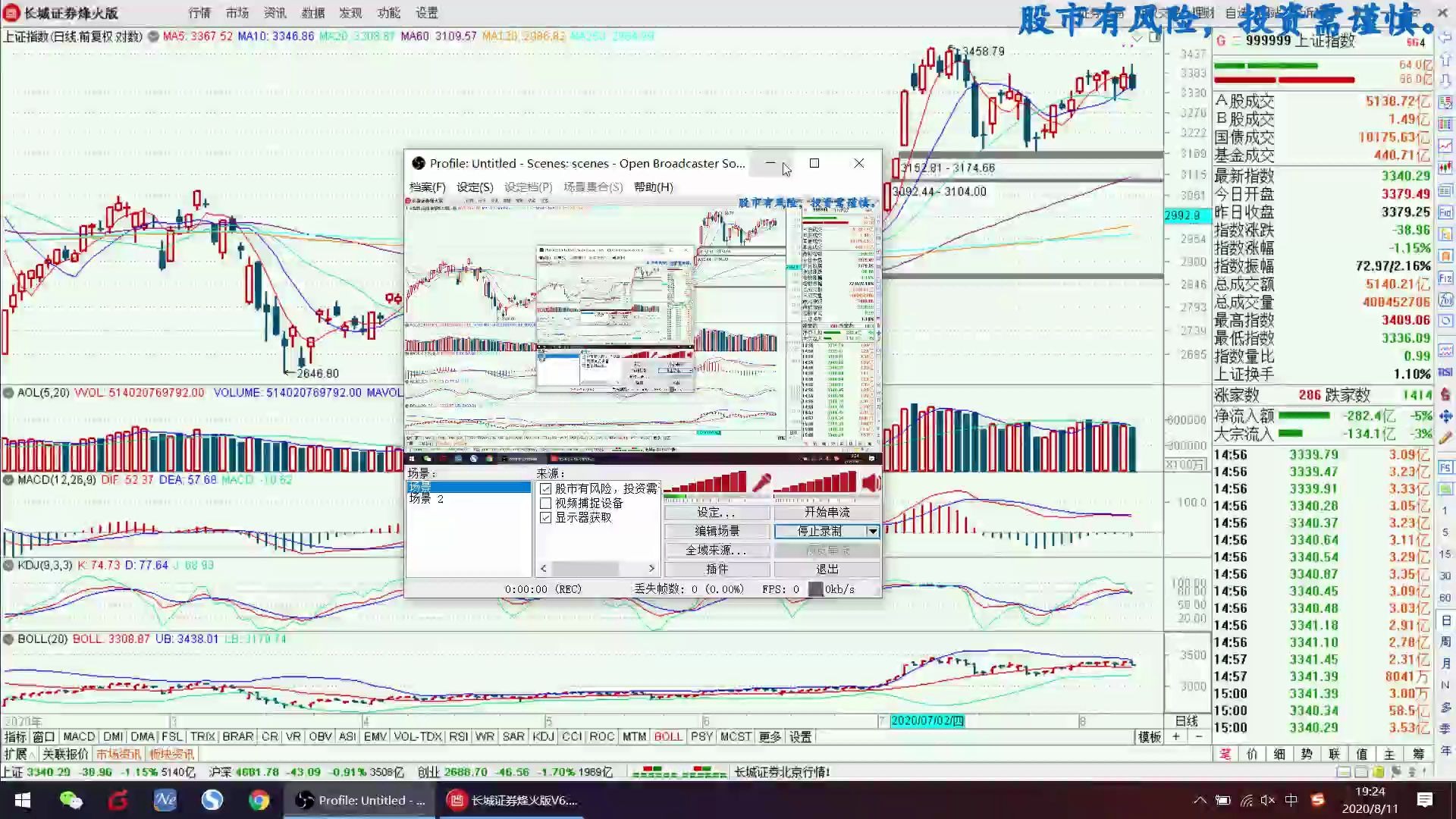This screenshot has width=1456, height=819.
Task: Click the up arrow icon in right sidebar
Action: pyautogui.click(x=1445, y=59)
